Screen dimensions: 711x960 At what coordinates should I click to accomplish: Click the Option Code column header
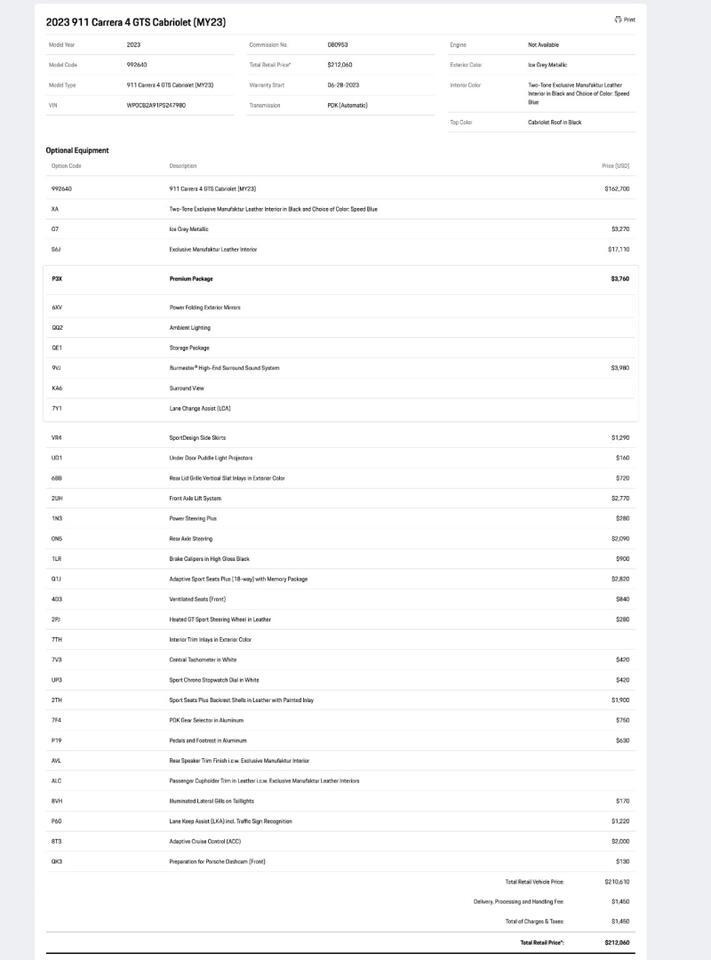click(x=66, y=166)
